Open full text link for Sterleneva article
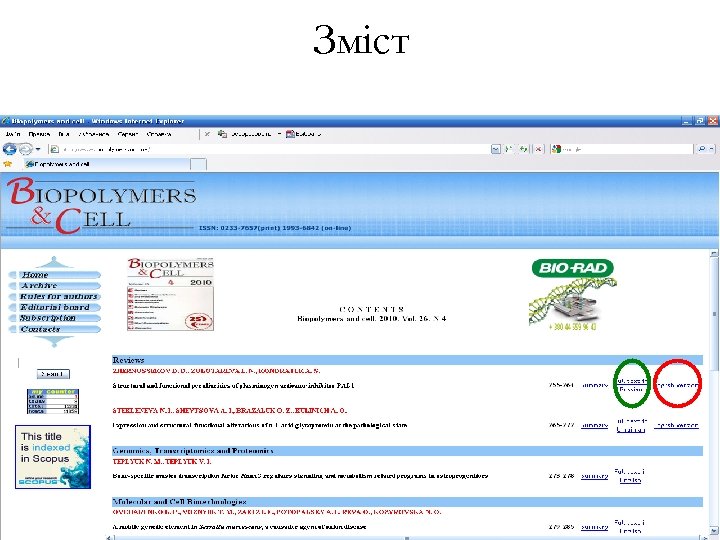The height and width of the screenshot is (540, 720). pos(631,425)
